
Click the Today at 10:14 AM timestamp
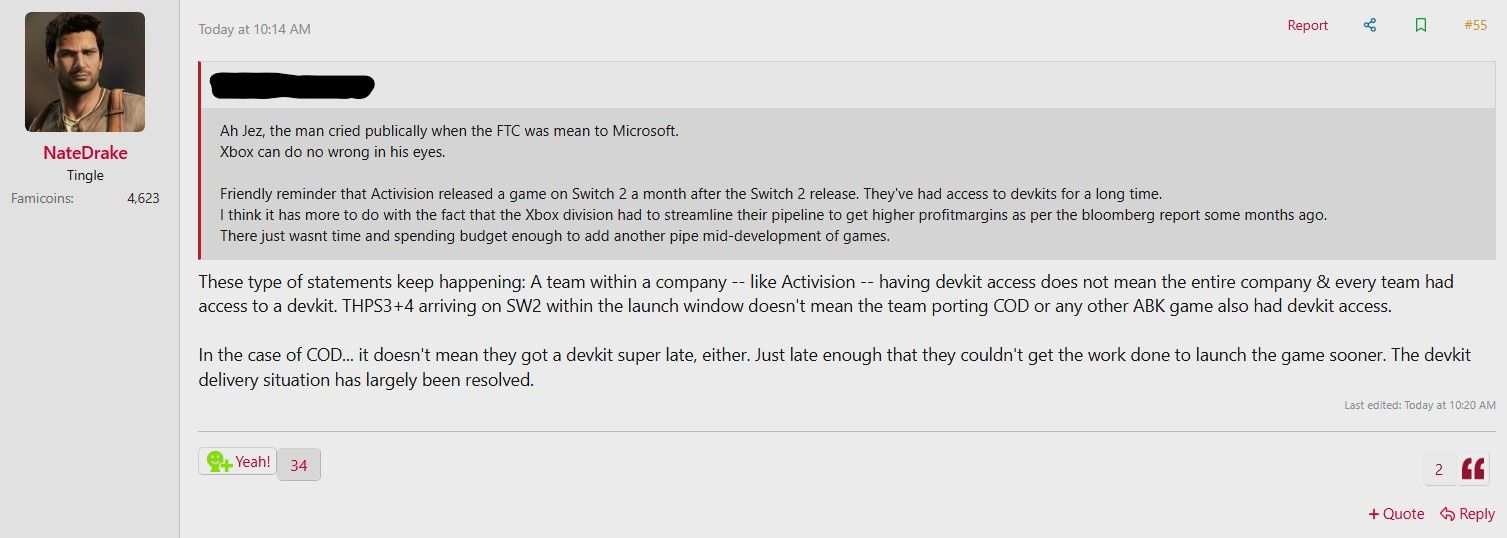(254, 29)
